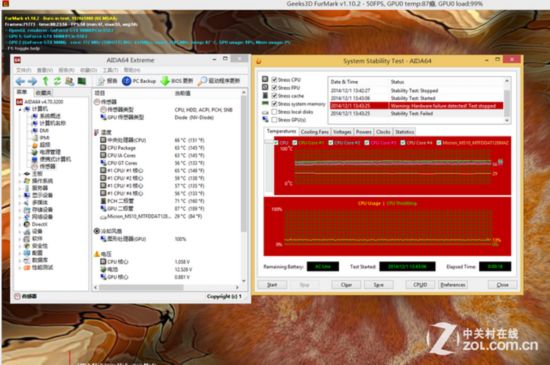Enable the Stress local disks checkbox
Screen dimensions: 550x365
[274, 112]
